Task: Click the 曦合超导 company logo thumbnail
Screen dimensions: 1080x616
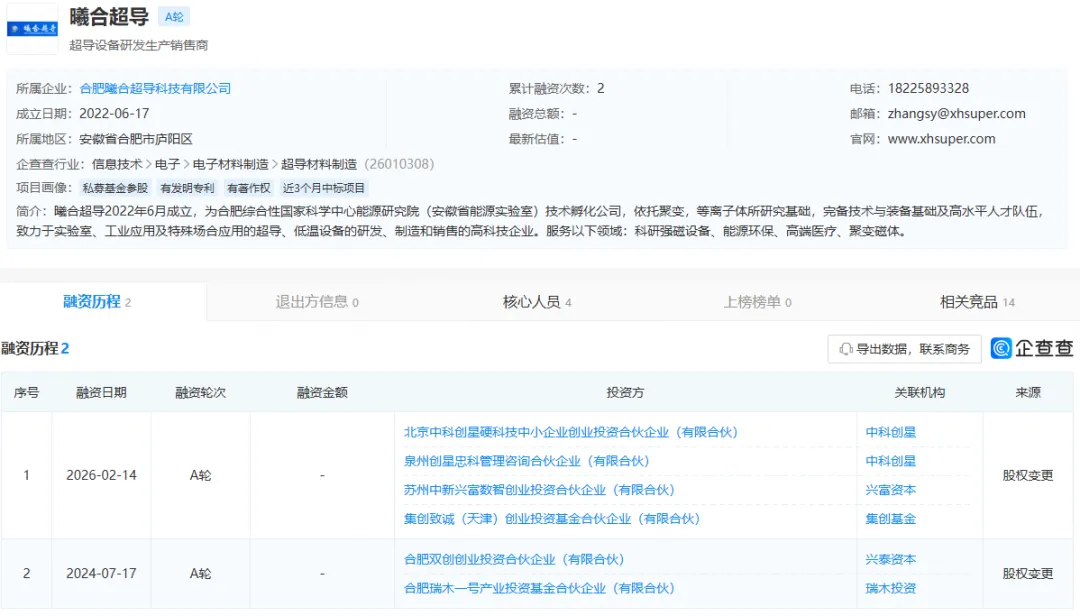Action: coord(32,28)
